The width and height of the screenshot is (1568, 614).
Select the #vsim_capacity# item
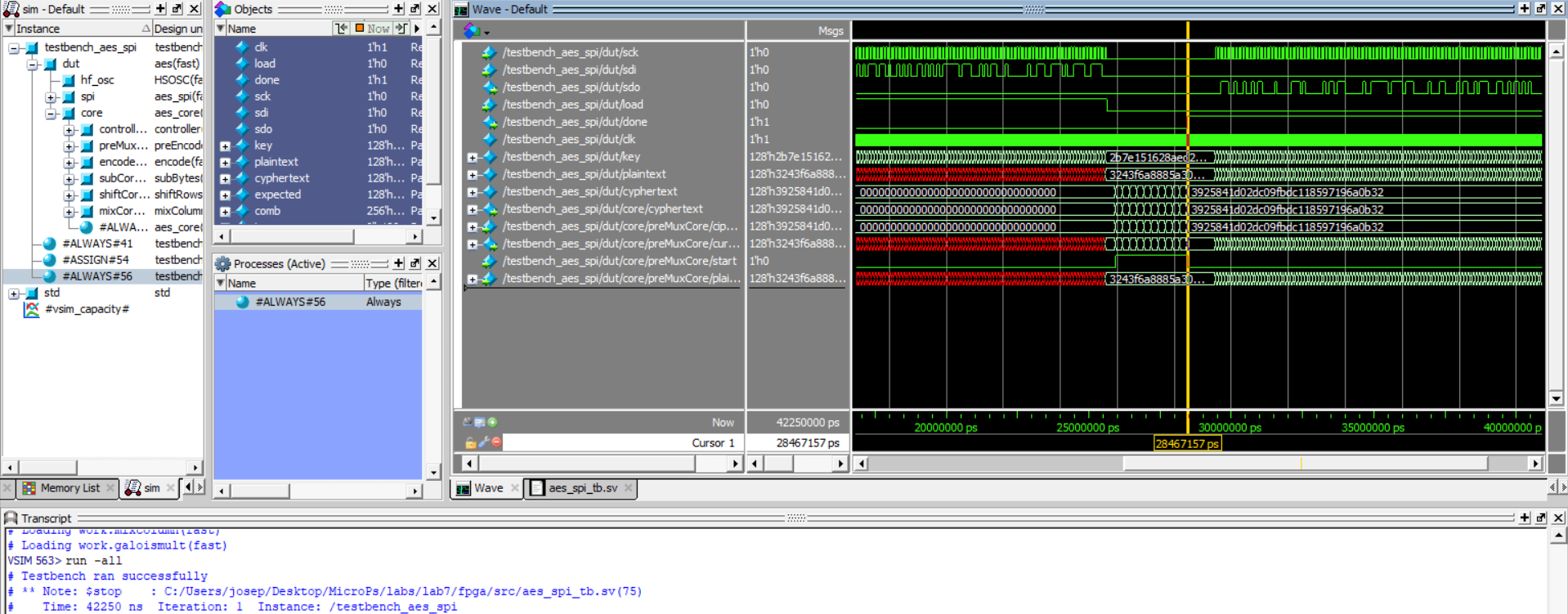(87, 309)
